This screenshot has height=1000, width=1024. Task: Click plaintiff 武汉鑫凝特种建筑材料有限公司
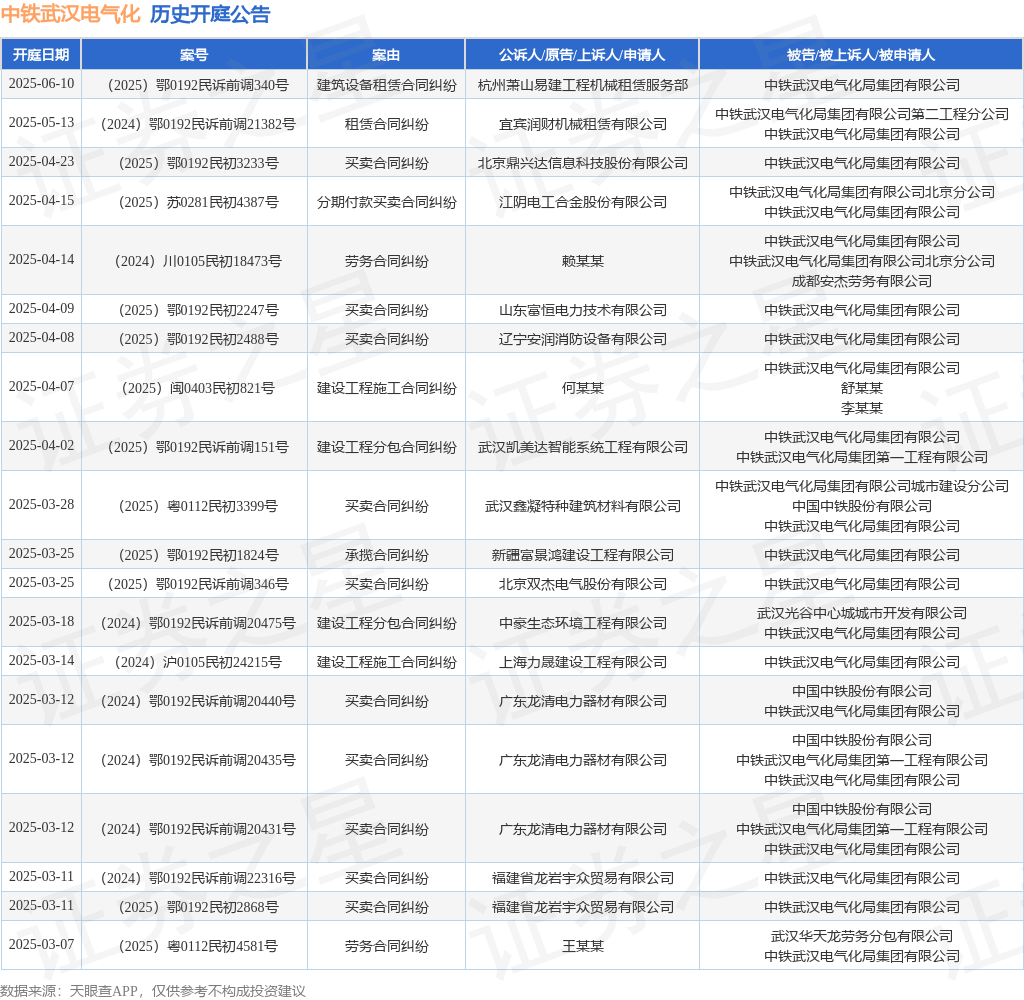tap(583, 506)
